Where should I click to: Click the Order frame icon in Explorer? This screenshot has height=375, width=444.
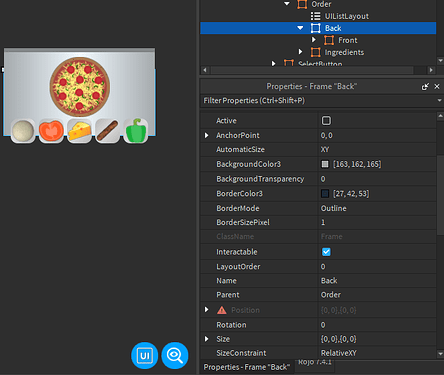302,4
